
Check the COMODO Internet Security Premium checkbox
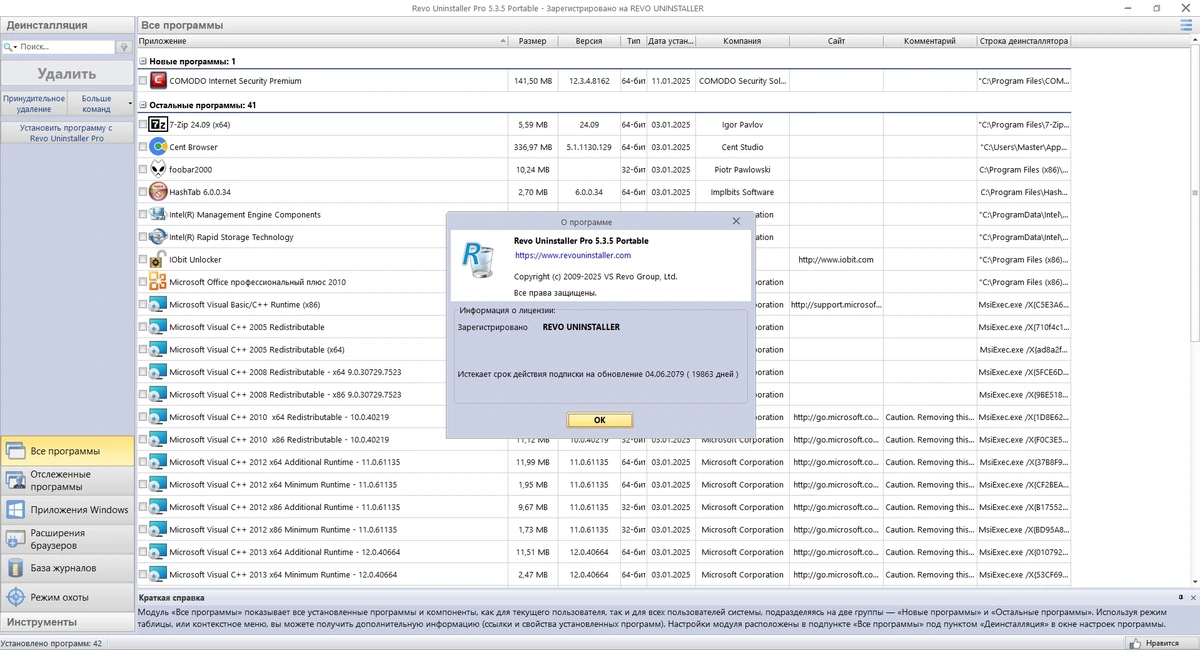(143, 81)
